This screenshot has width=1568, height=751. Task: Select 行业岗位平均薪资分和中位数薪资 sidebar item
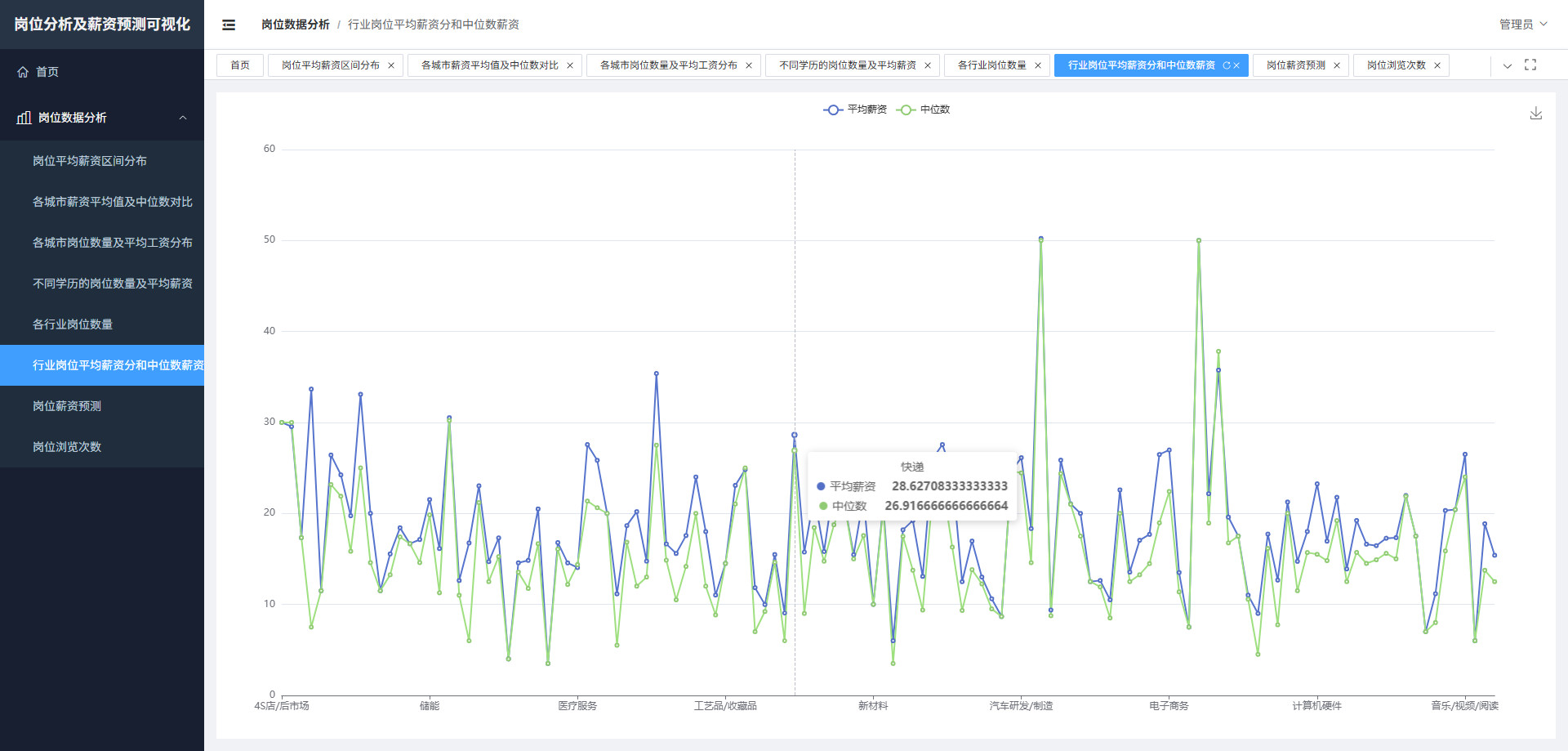tap(102, 365)
